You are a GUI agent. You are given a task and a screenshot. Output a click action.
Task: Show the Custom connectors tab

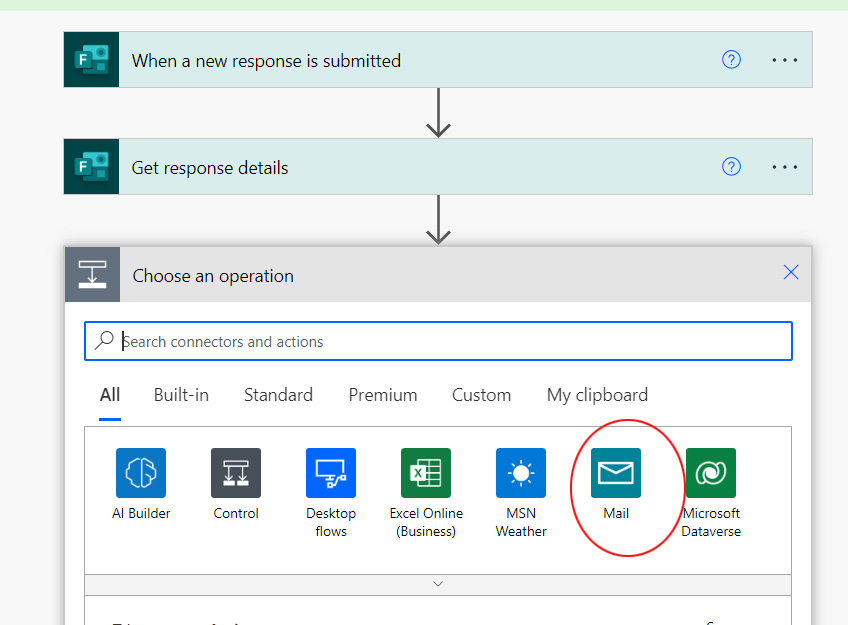481,395
